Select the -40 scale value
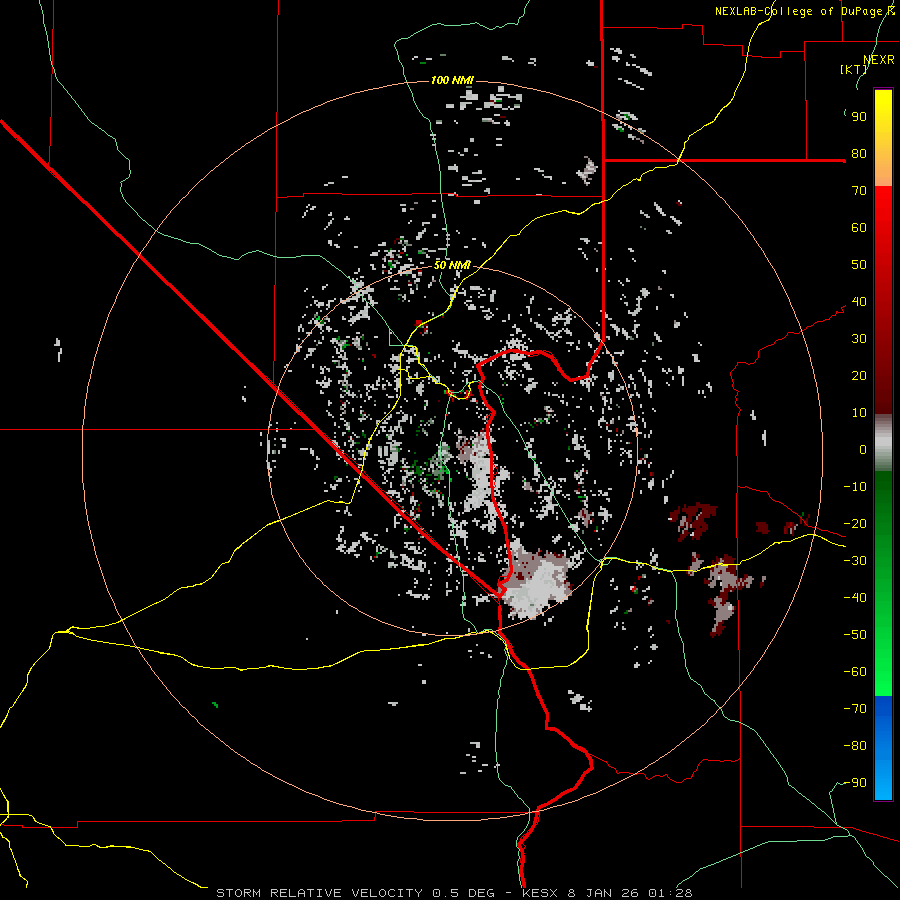This screenshot has height=900, width=900. pos(855,598)
